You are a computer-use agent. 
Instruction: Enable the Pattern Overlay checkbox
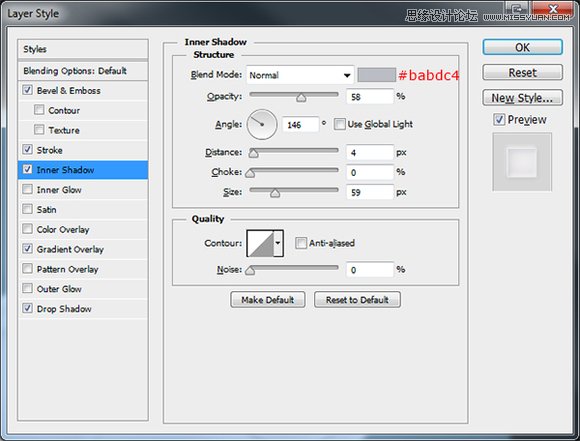click(27, 269)
